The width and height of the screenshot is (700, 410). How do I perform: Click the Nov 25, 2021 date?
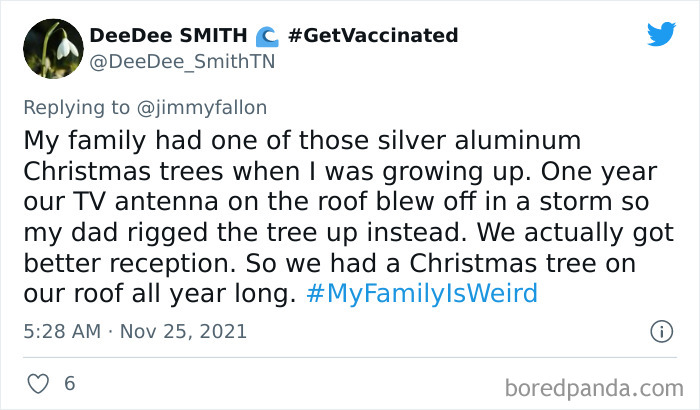[184, 331]
